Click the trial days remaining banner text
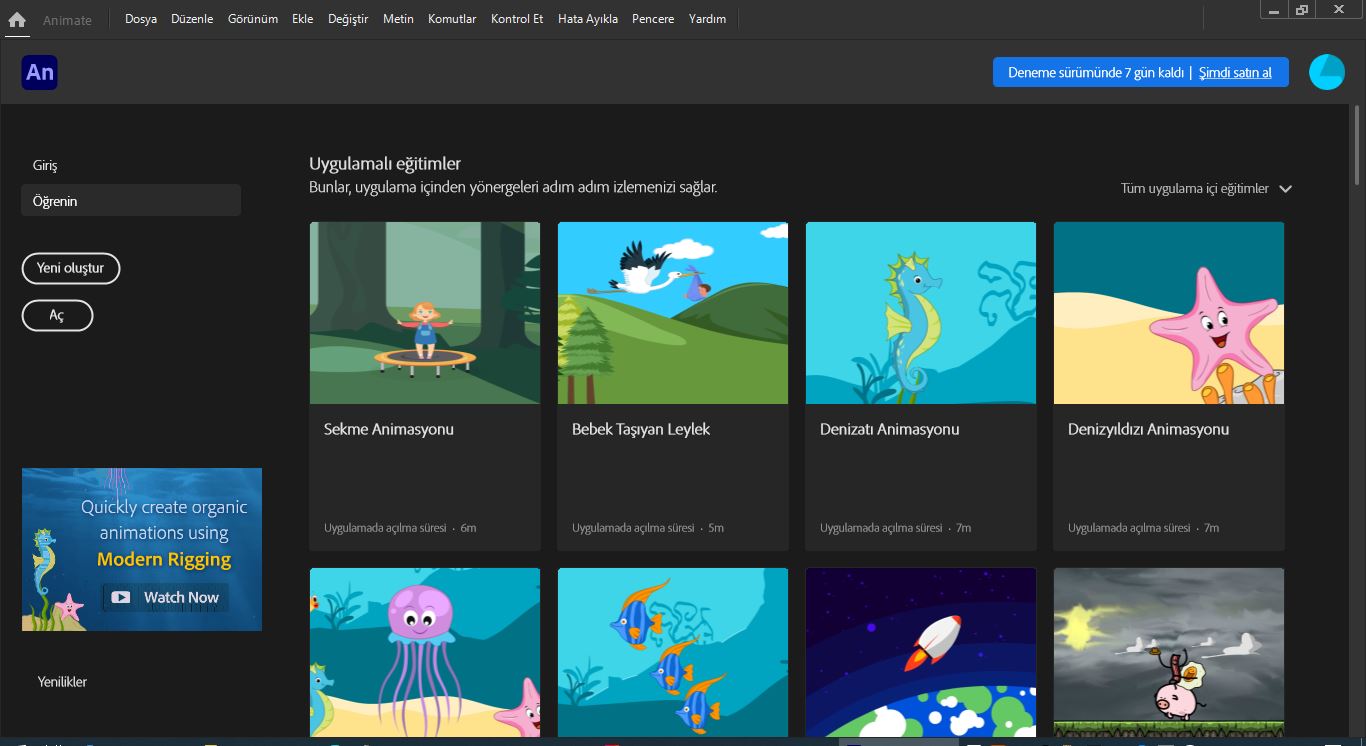Image resolution: width=1366 pixels, height=746 pixels. (x=1096, y=72)
